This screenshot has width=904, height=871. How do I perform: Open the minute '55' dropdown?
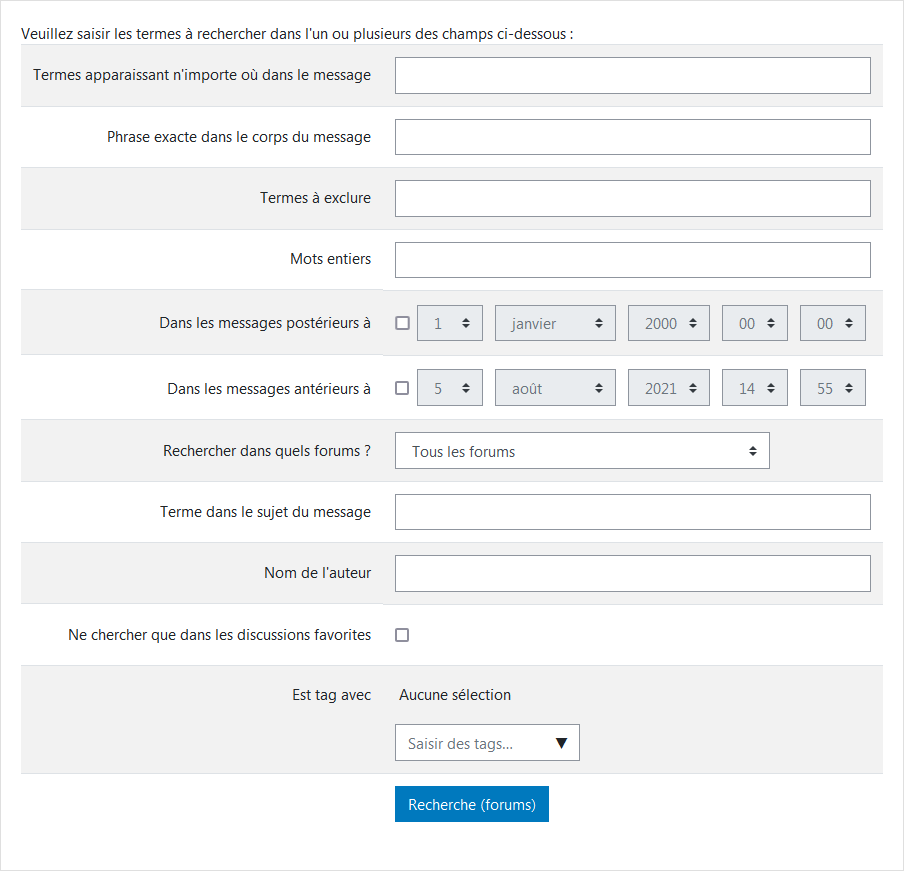(832, 388)
